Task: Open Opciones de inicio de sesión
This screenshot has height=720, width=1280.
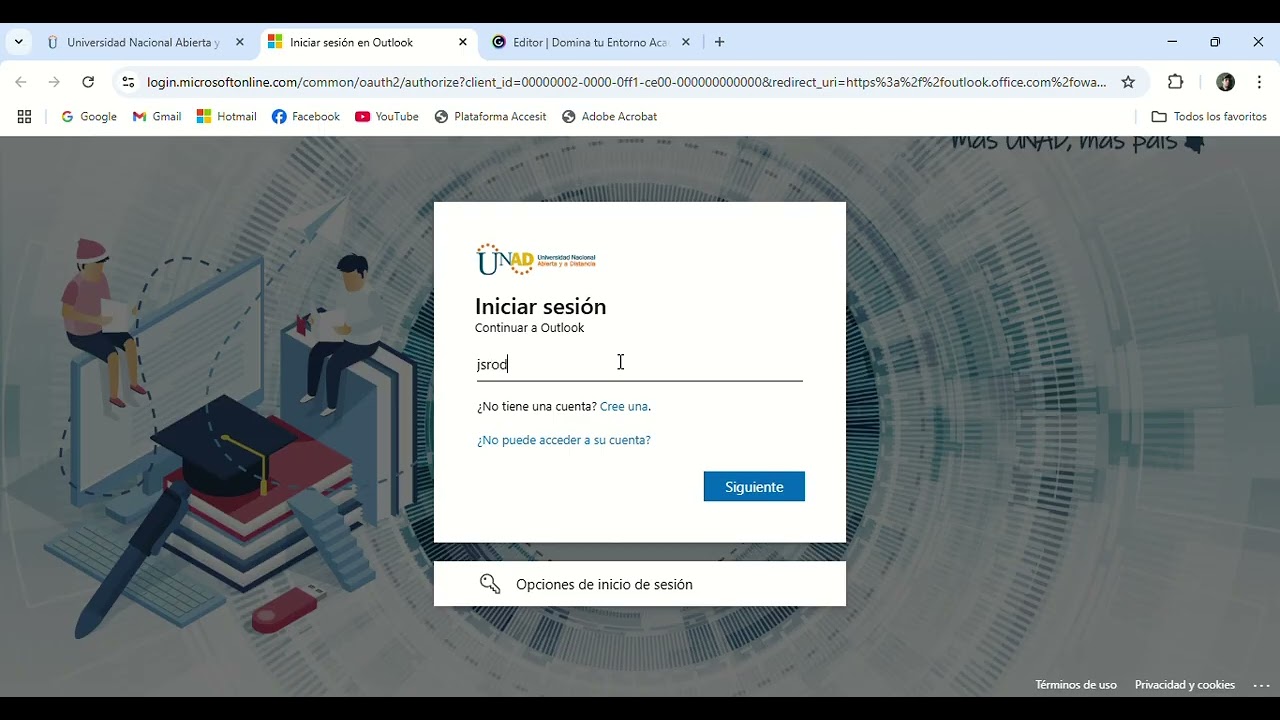Action: [640, 584]
